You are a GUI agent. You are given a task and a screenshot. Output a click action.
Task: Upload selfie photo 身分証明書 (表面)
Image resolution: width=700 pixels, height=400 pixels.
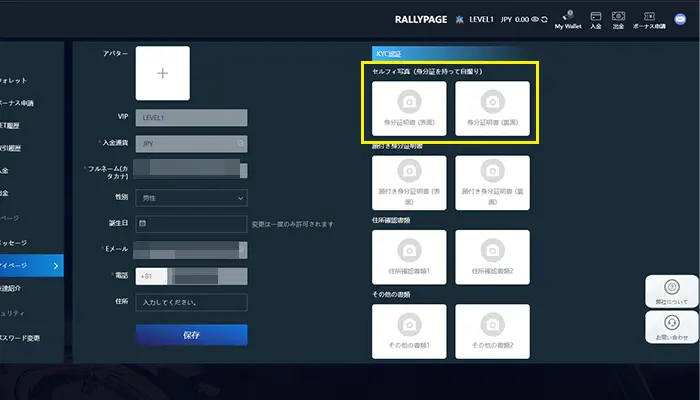point(407,110)
